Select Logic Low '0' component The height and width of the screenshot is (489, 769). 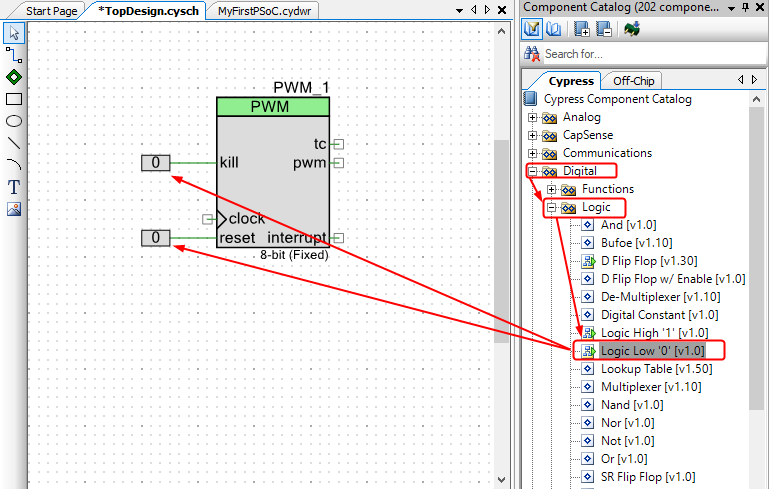tap(652, 351)
